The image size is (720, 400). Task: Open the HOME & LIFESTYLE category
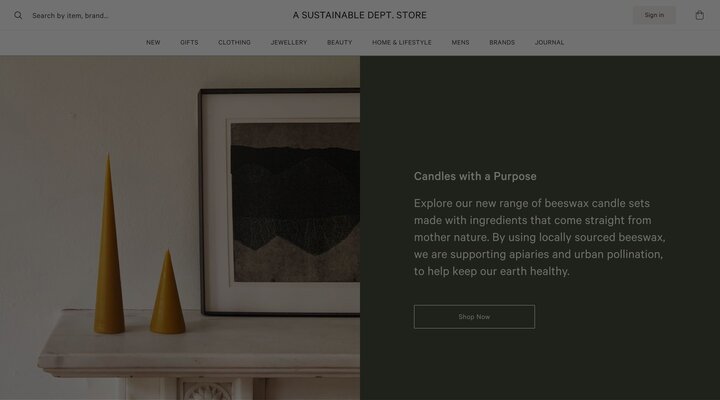click(402, 42)
